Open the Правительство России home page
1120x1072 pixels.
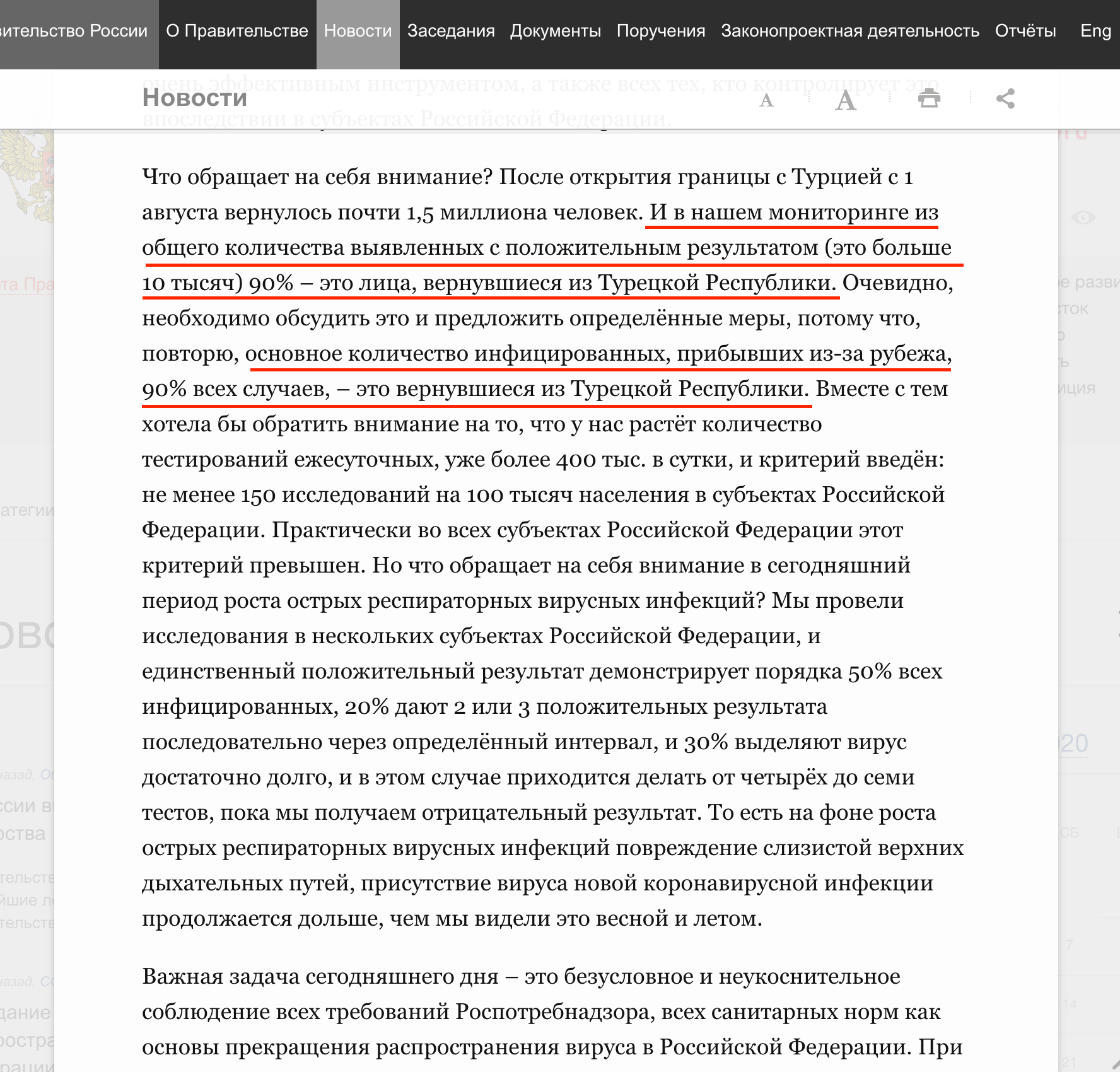tap(74, 30)
